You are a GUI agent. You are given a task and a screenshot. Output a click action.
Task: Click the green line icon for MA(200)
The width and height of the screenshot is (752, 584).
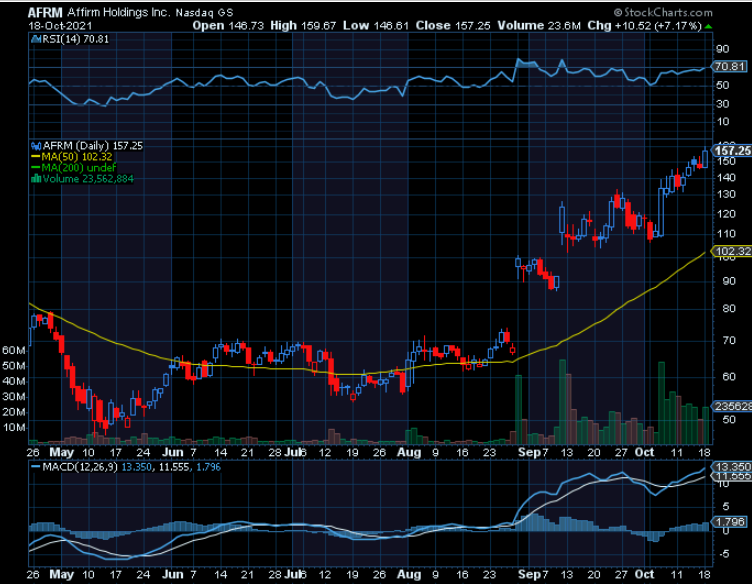[x=36, y=168]
